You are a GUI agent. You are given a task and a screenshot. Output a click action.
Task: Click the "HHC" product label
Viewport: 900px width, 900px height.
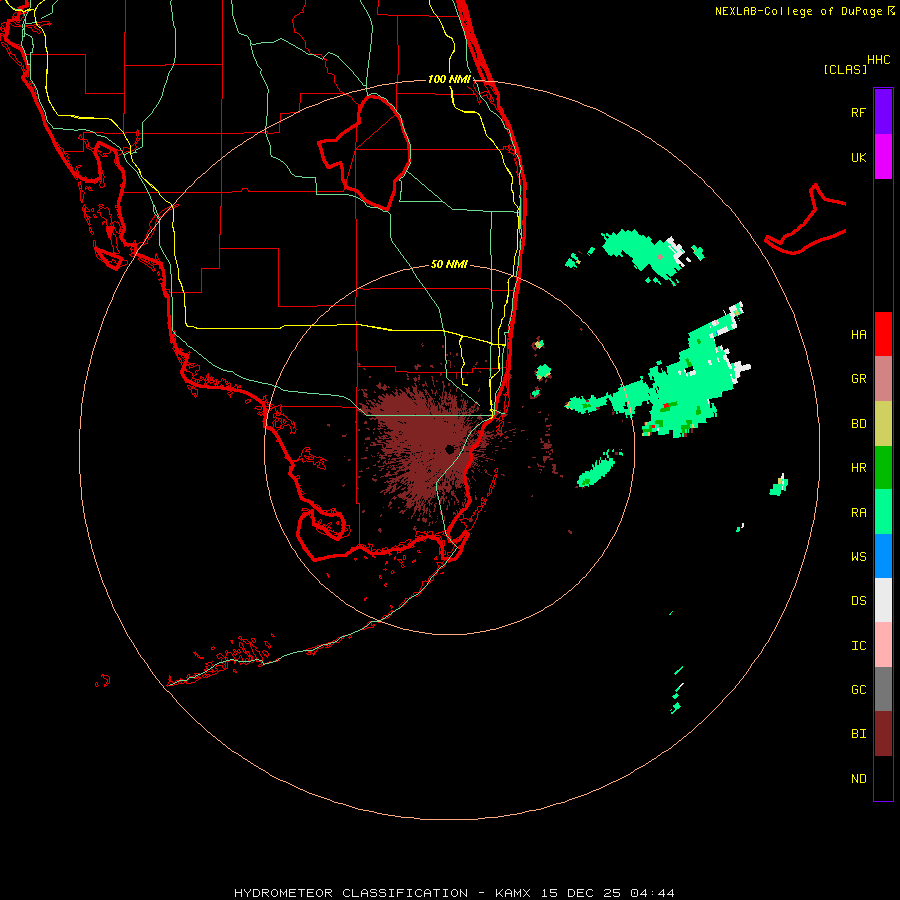879,60
